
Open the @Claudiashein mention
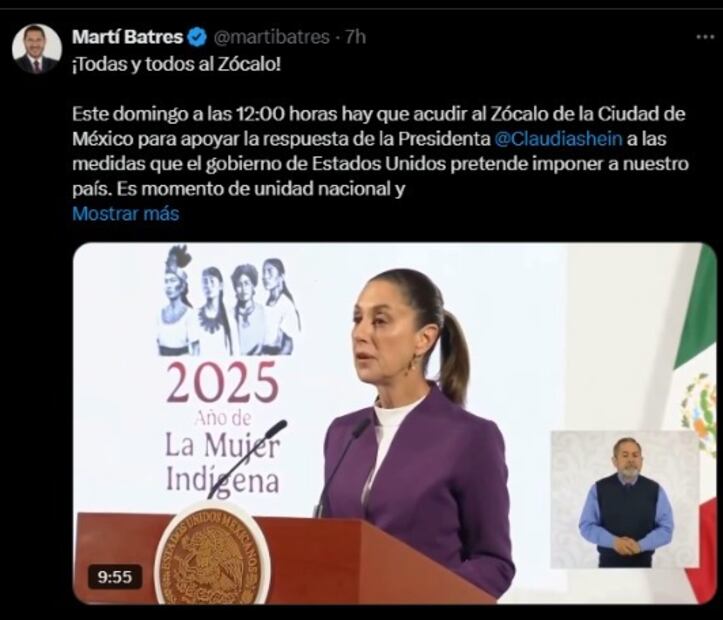pos(558,138)
